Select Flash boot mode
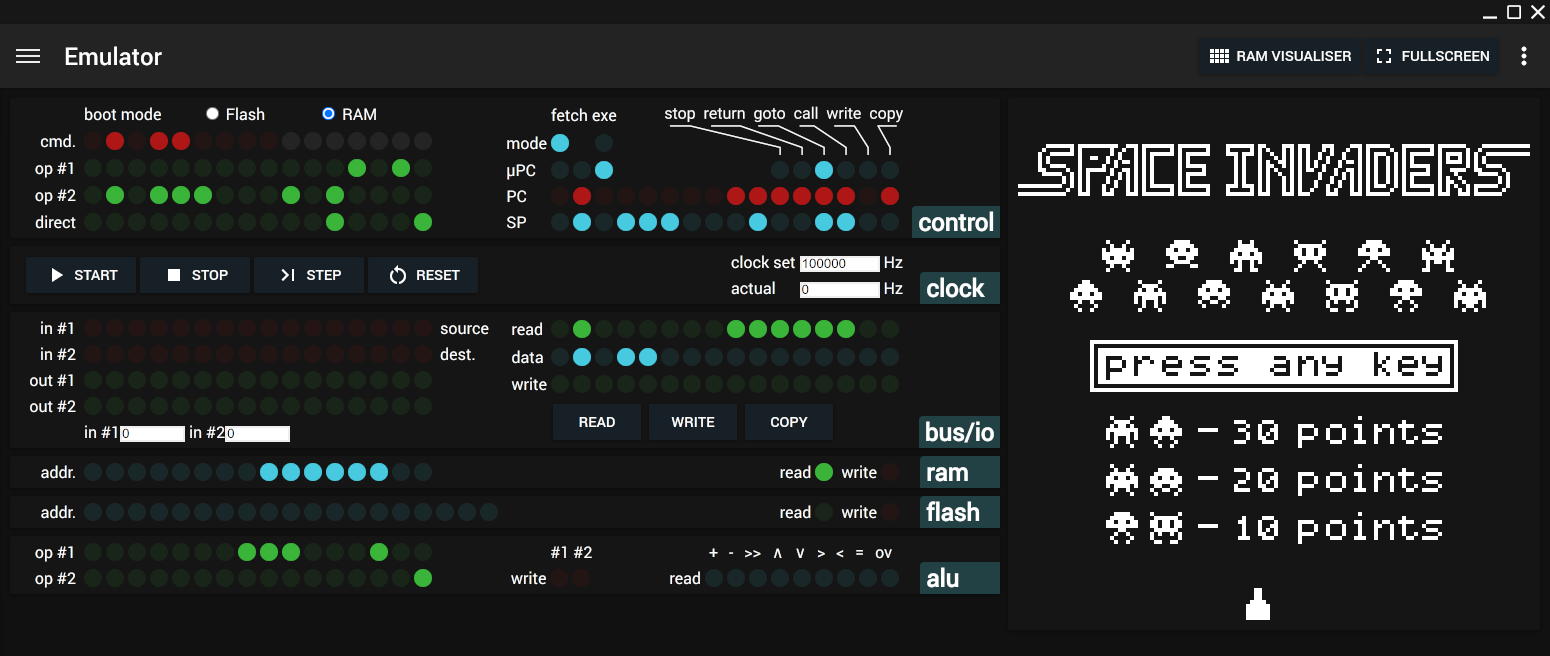Image resolution: width=1550 pixels, height=656 pixels. 212,114
